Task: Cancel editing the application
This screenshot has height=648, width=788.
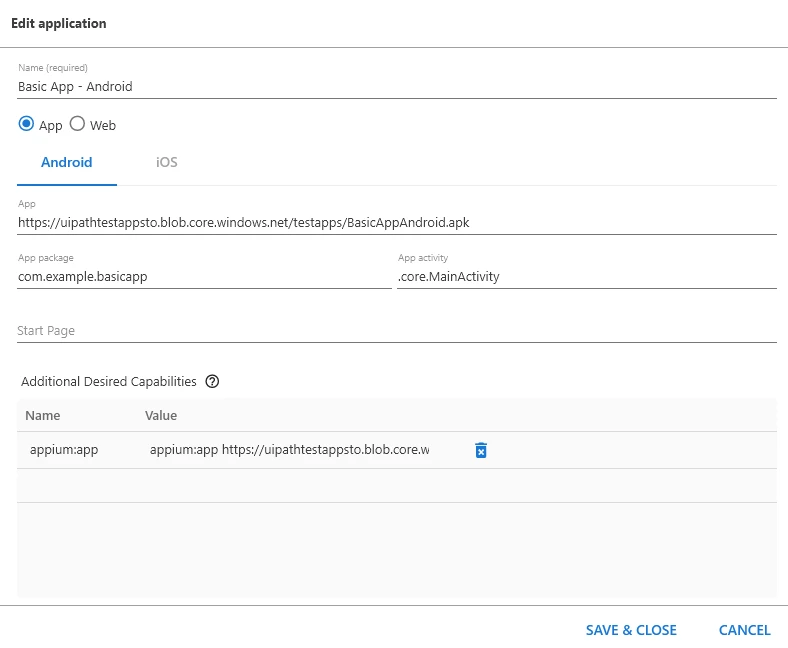Action: click(x=744, y=630)
